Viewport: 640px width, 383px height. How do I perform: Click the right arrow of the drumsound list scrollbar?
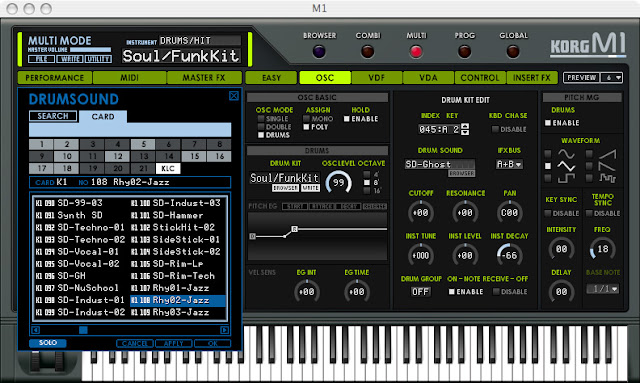click(224, 330)
